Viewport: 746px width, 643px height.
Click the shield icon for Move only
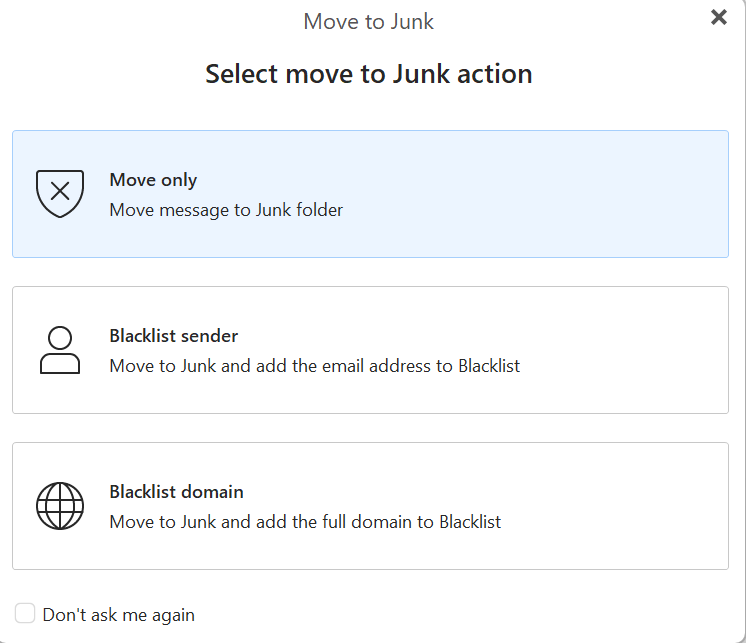coord(60,193)
